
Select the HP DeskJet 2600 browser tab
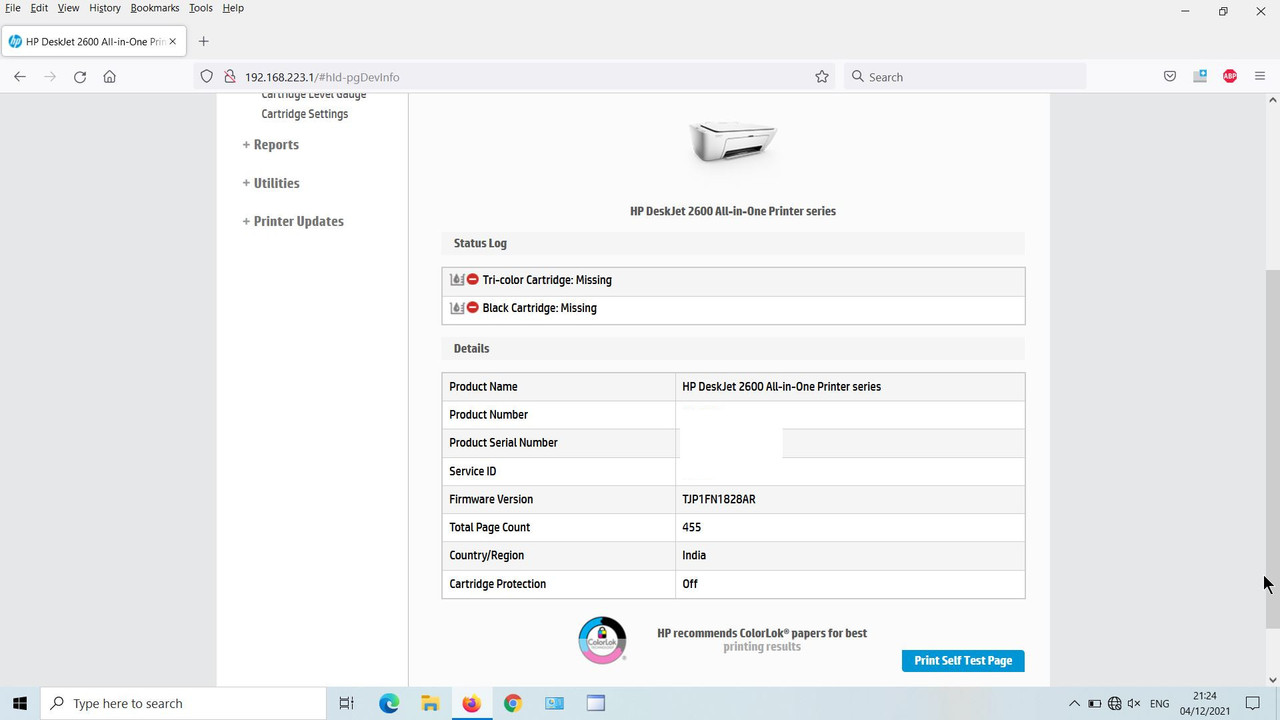pyautogui.click(x=93, y=42)
